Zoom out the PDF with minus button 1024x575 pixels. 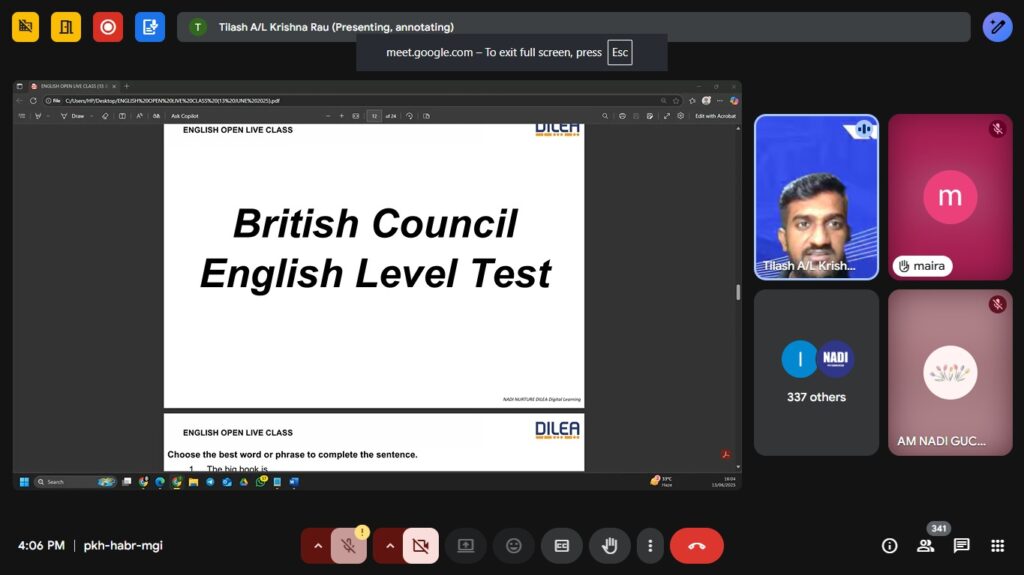click(328, 116)
